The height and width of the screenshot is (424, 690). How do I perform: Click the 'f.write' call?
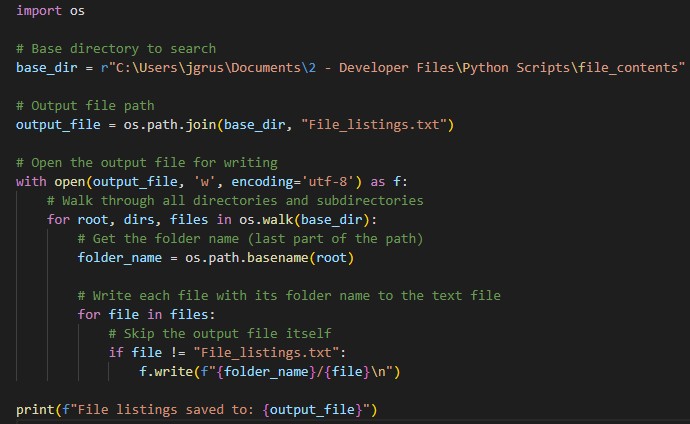[166, 372]
